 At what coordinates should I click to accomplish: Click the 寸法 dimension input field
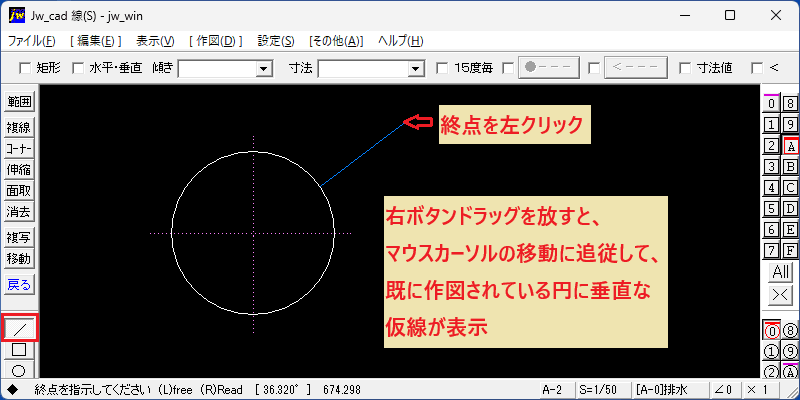pos(363,68)
